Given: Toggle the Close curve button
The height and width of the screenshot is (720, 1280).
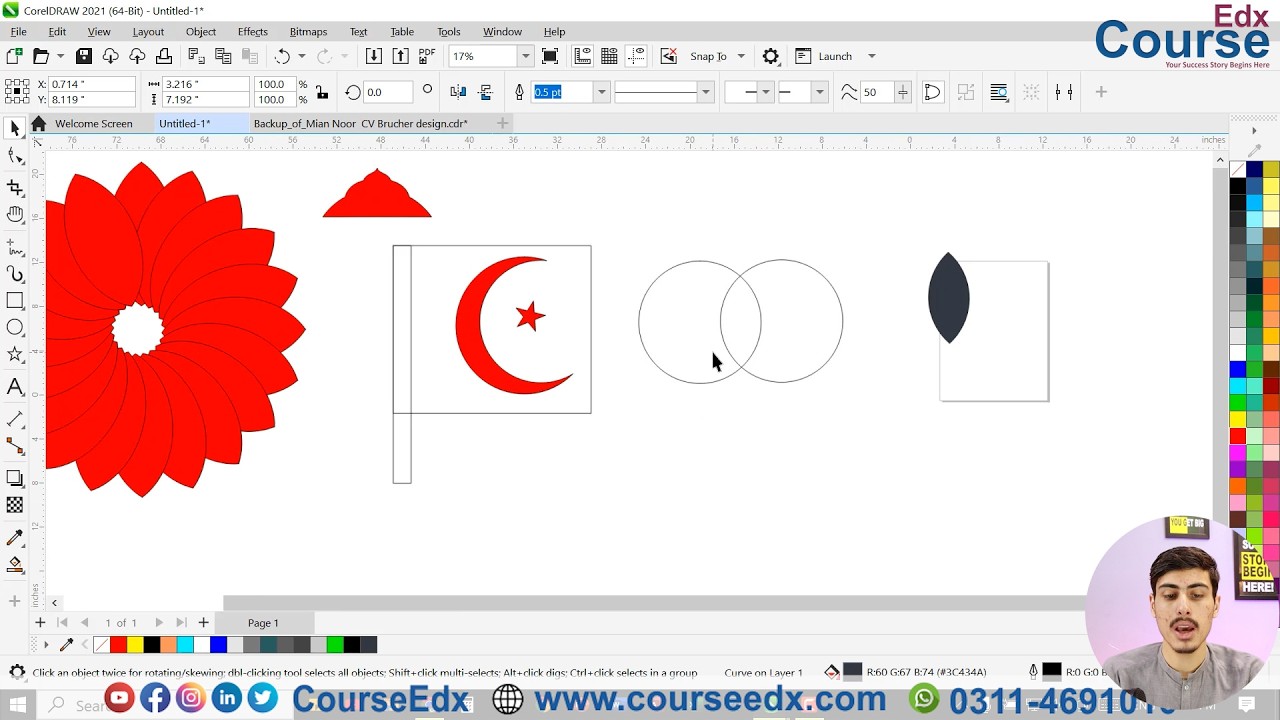Looking at the screenshot, I should click(932, 92).
